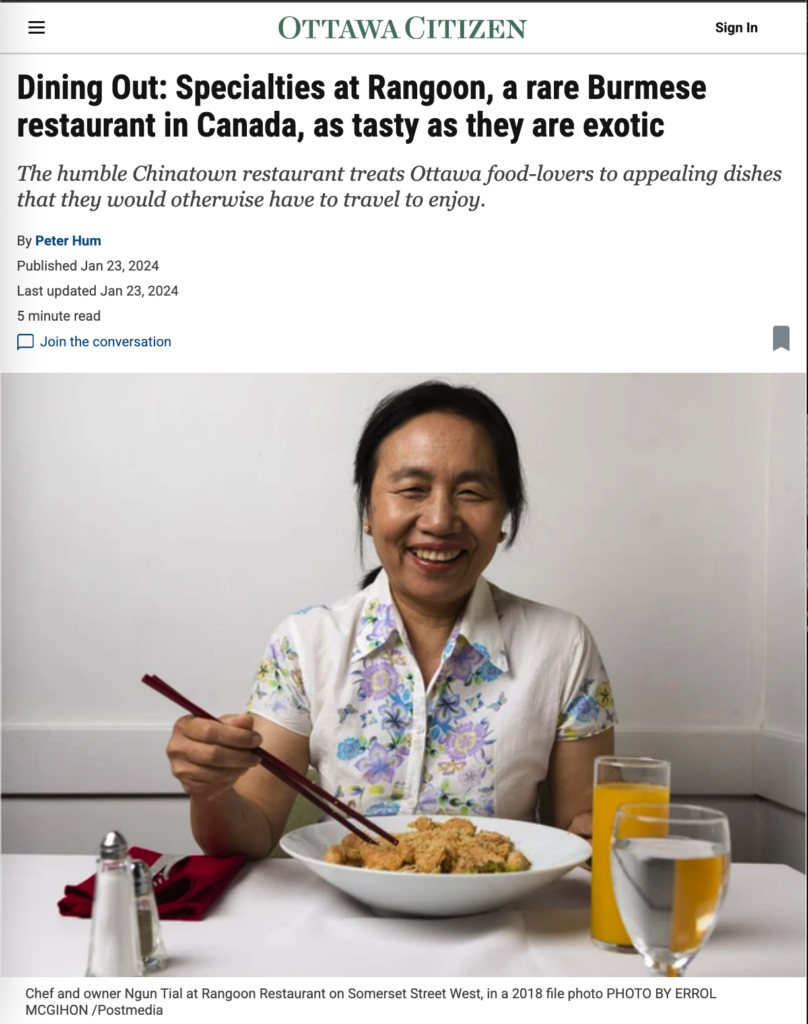
Task: Click the red napkin on the table
Action: pyautogui.click(x=152, y=884)
